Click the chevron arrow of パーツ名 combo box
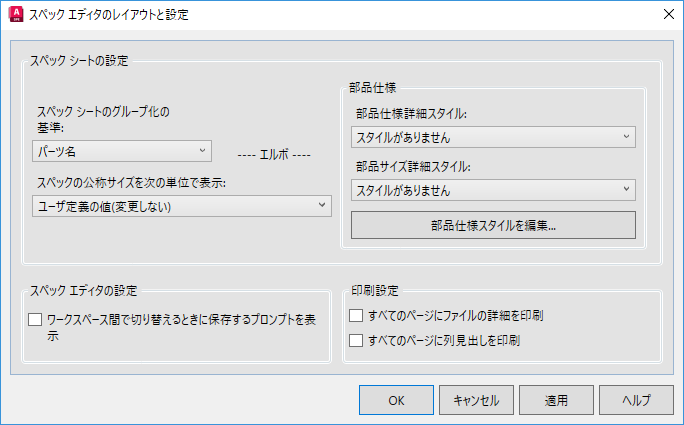The image size is (684, 425). pos(201,150)
